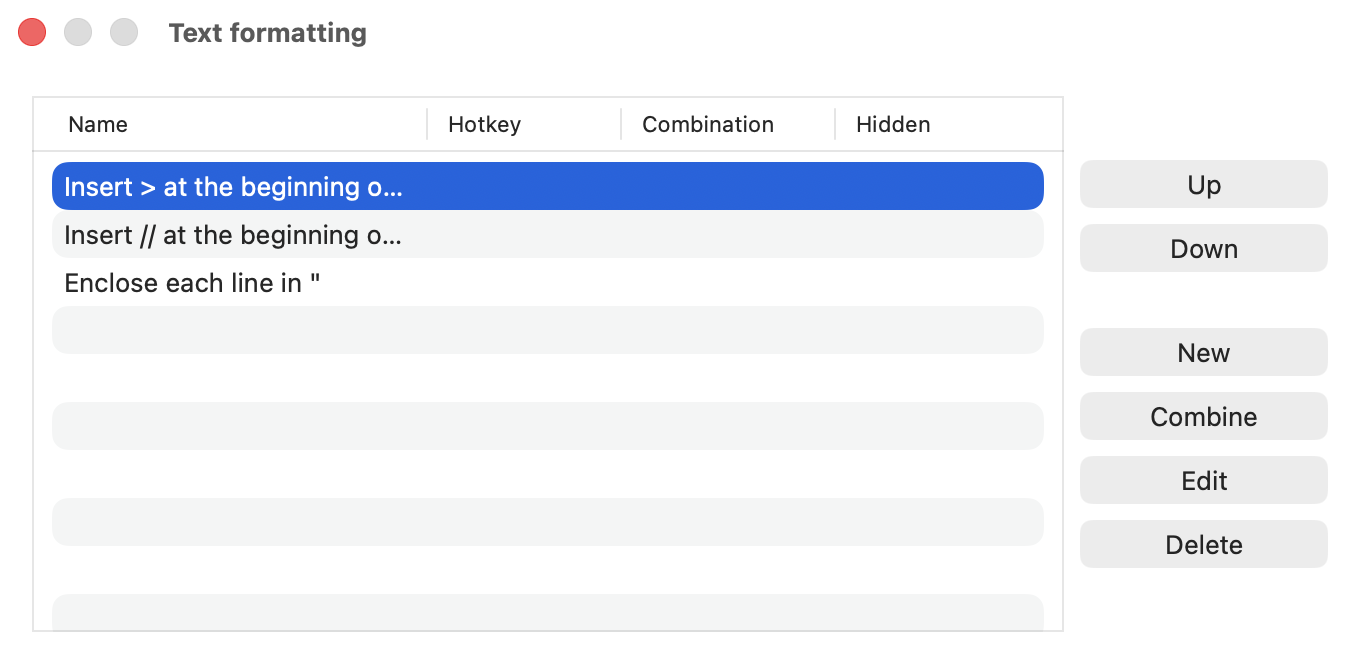Close the Text formatting window
Viewport: 1360px width, 664px height.
coord(32,33)
